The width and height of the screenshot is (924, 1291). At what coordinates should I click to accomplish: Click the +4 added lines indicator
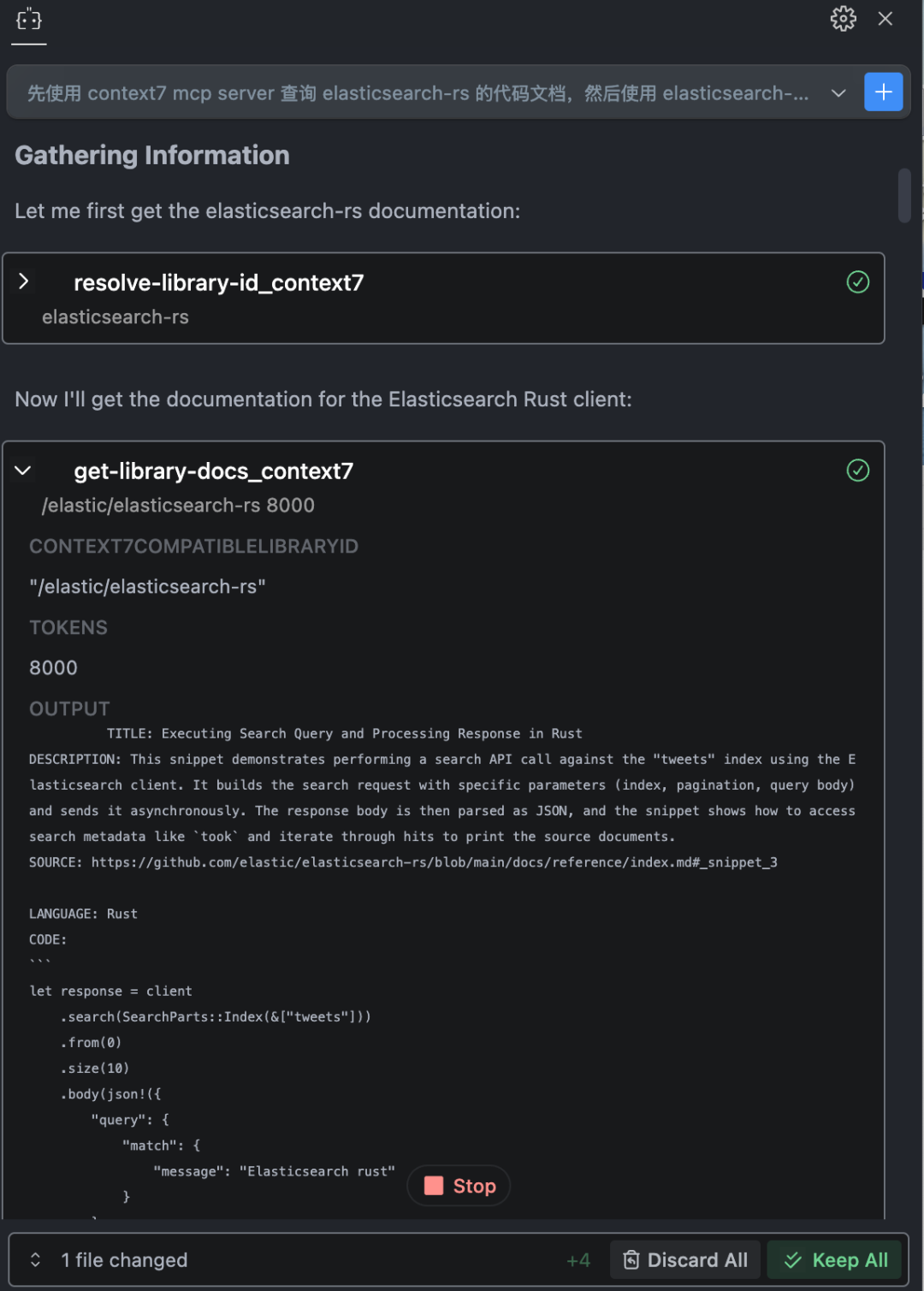point(578,1260)
